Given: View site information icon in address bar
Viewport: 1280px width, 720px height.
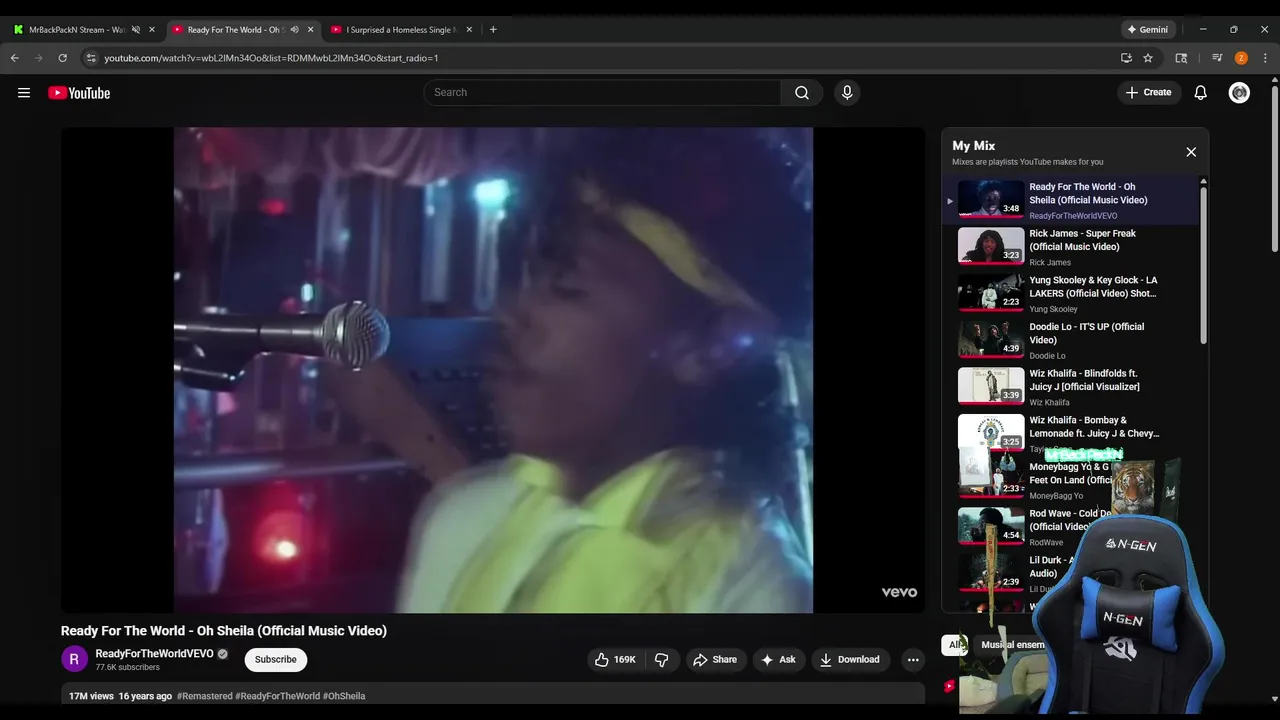Looking at the screenshot, I should coord(90,58).
